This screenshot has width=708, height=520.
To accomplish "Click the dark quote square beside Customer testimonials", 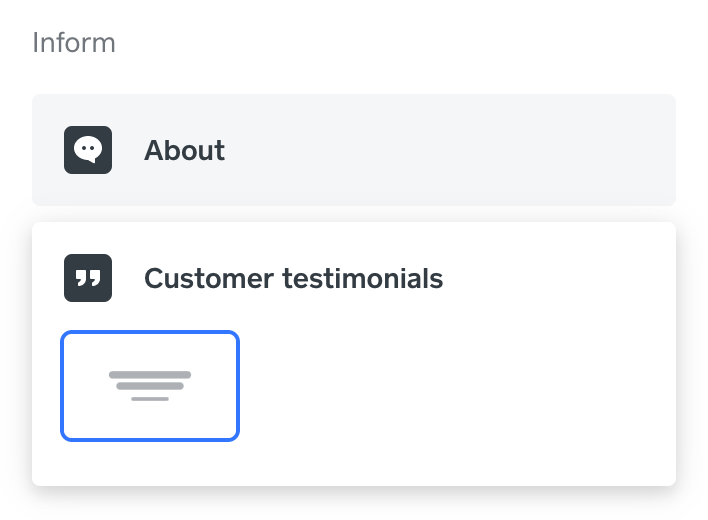I will coord(88,278).
